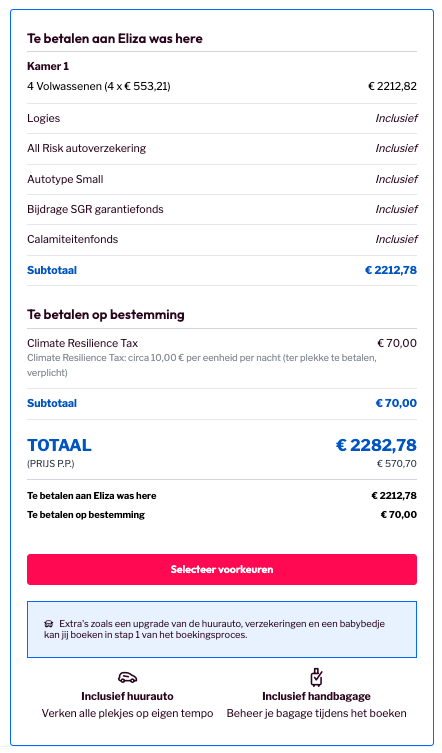Click the total price € 2282,78
442x753 pixels.
376,445
